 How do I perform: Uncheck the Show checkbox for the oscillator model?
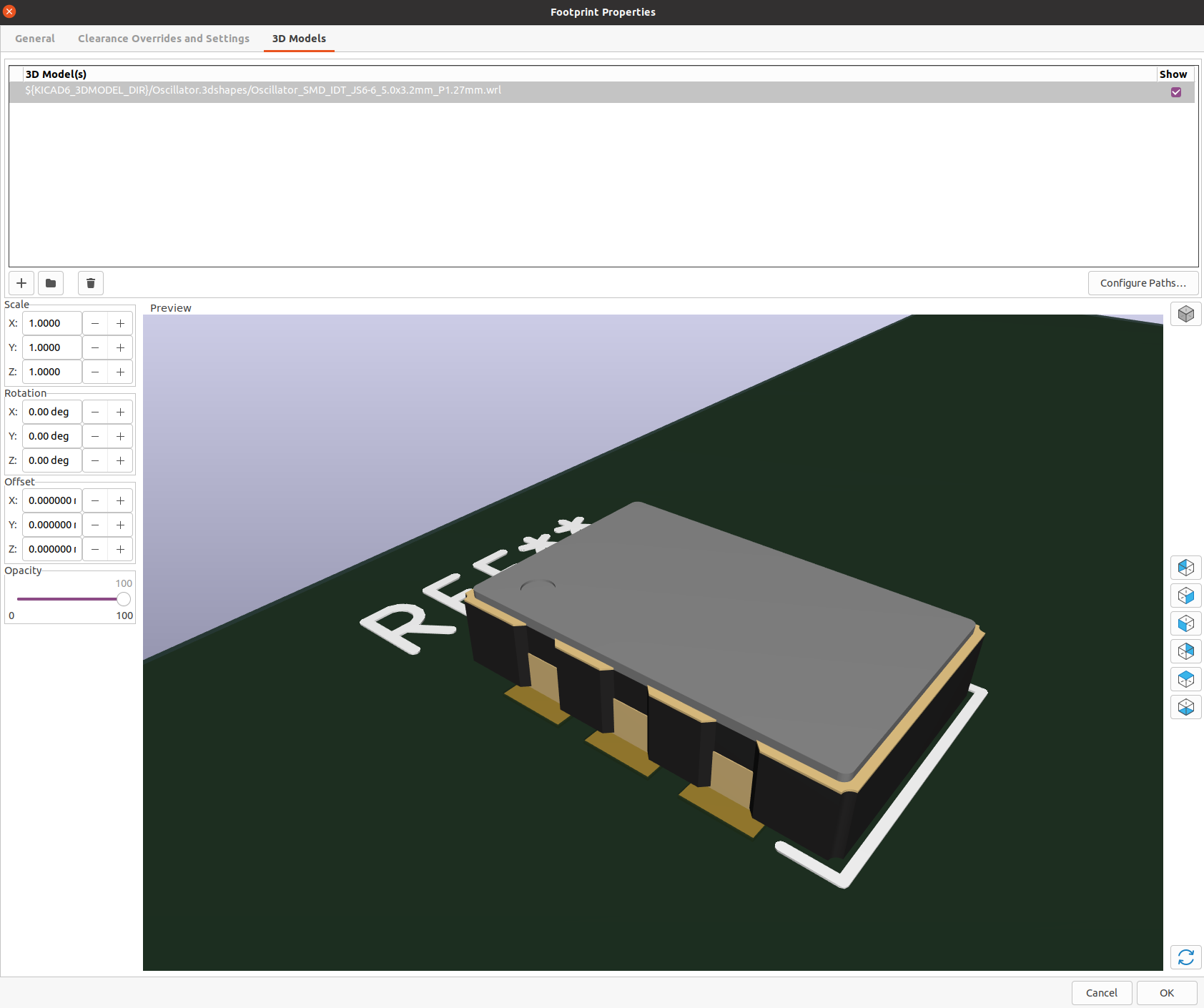1176,92
